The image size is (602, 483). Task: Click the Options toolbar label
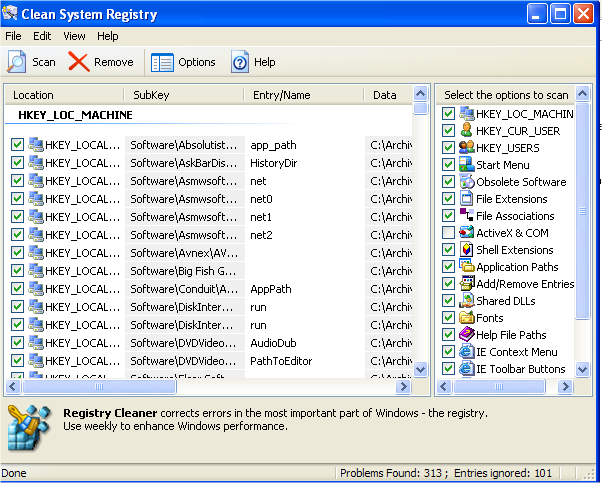(197, 62)
